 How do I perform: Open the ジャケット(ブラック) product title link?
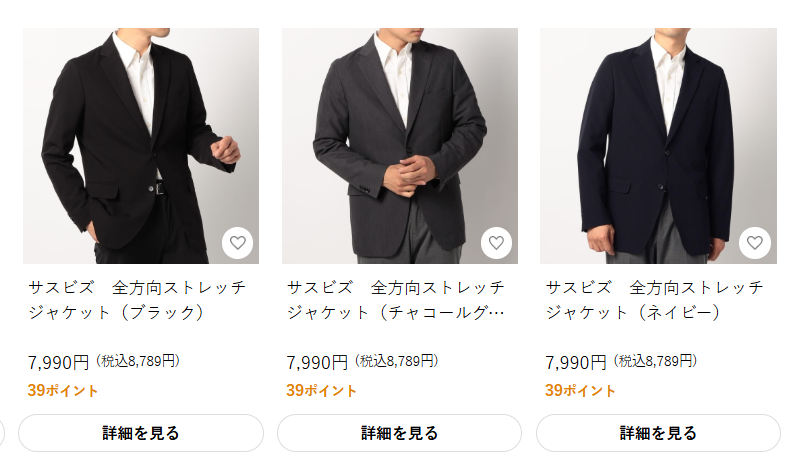point(137,300)
